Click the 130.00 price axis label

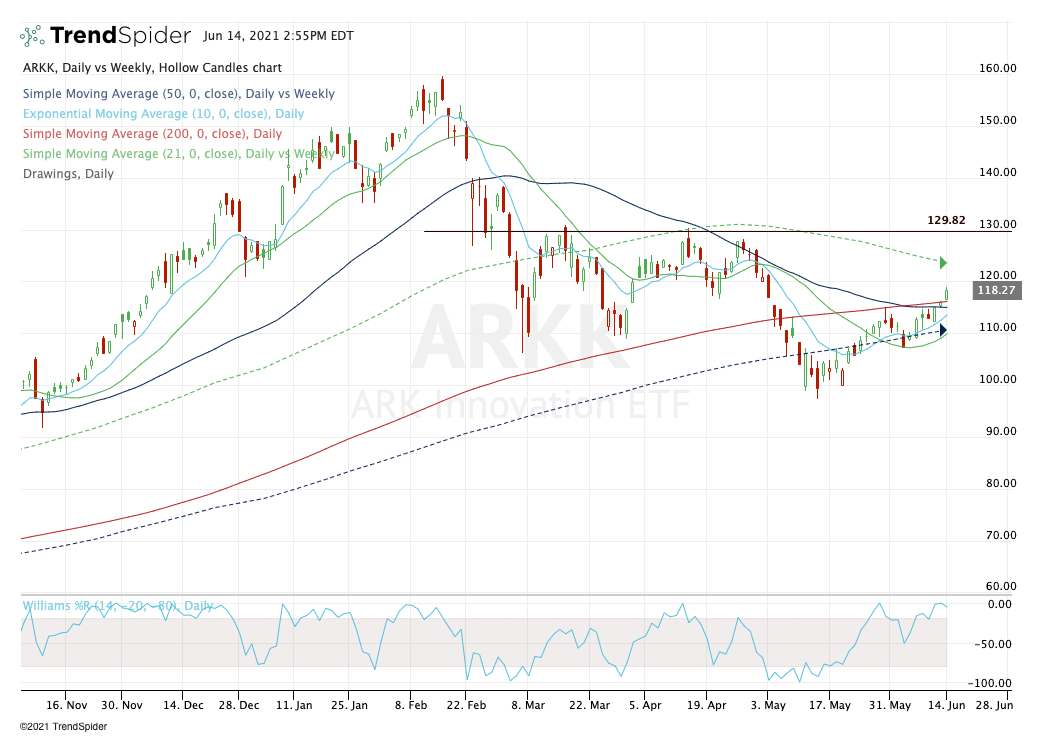tap(997, 225)
